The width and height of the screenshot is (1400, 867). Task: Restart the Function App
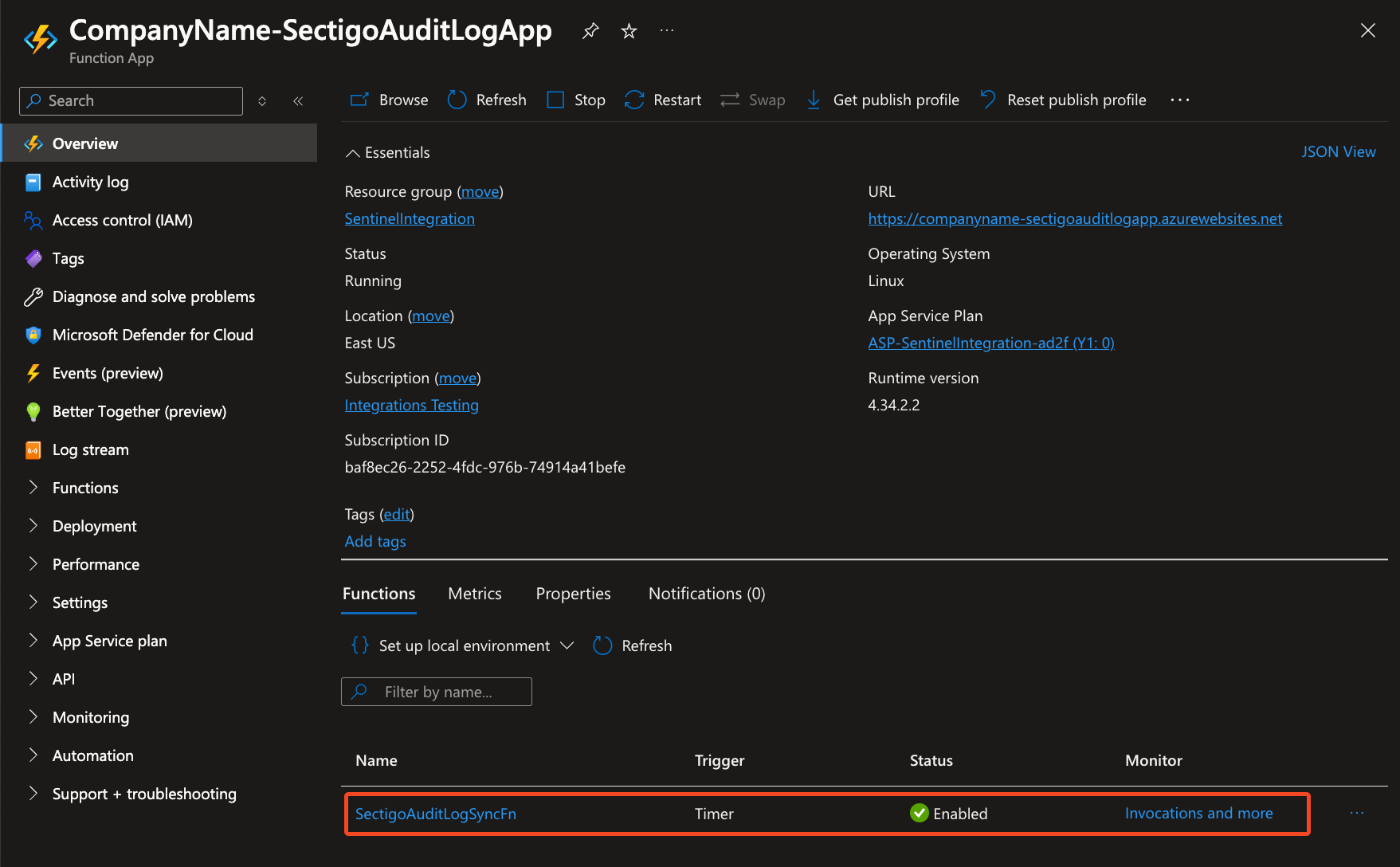[x=663, y=100]
